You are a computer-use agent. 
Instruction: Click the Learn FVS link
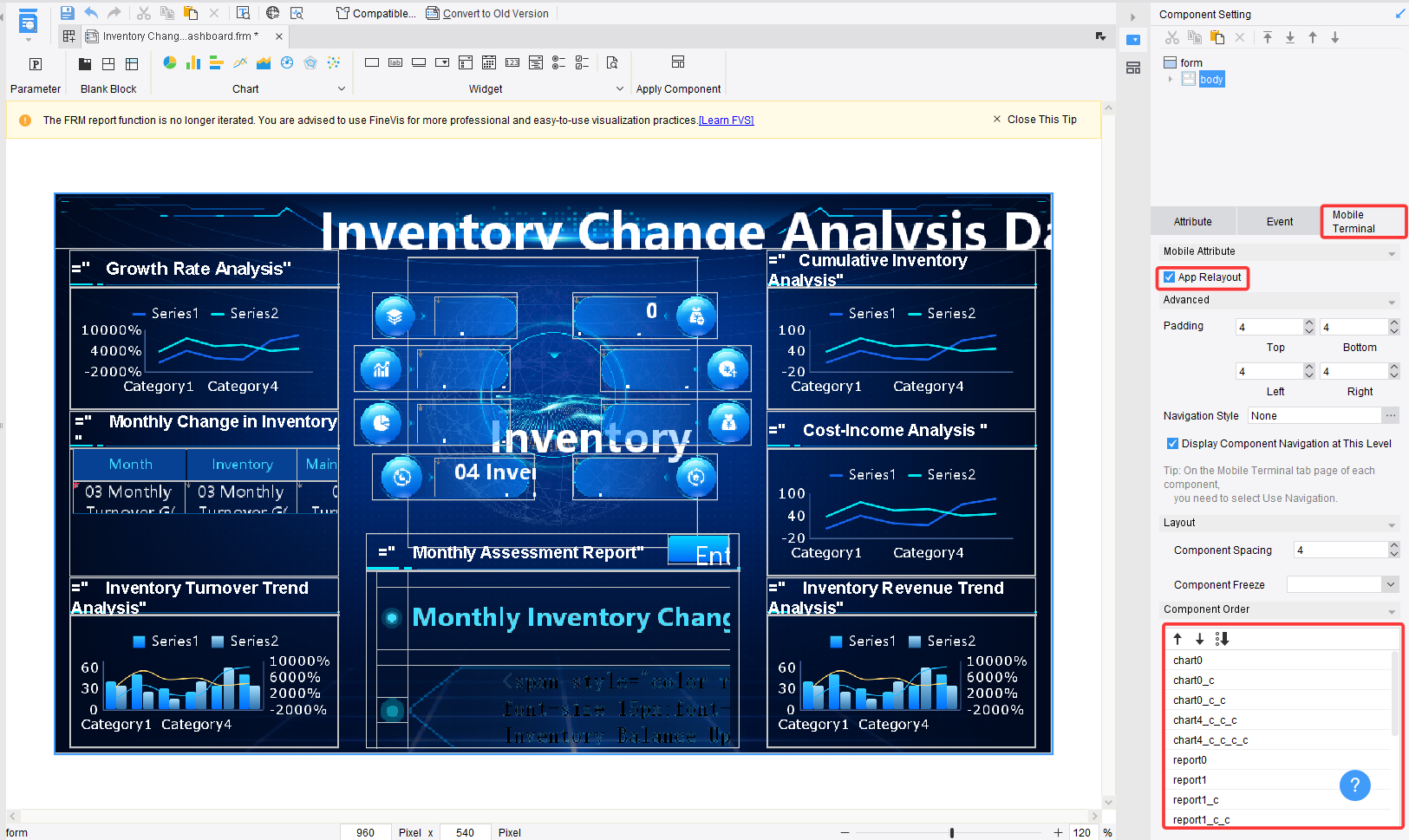(727, 120)
